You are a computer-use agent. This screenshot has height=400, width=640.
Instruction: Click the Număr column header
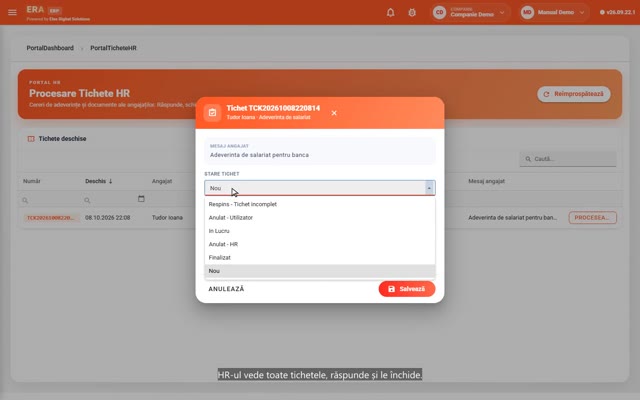click(31, 181)
